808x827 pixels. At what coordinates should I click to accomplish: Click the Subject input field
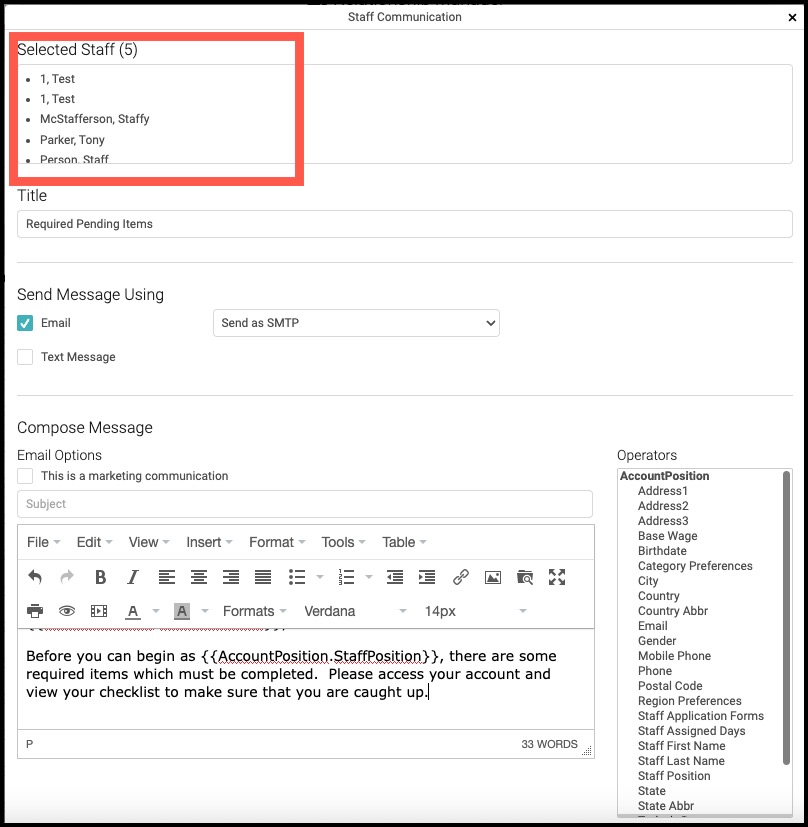coord(305,504)
